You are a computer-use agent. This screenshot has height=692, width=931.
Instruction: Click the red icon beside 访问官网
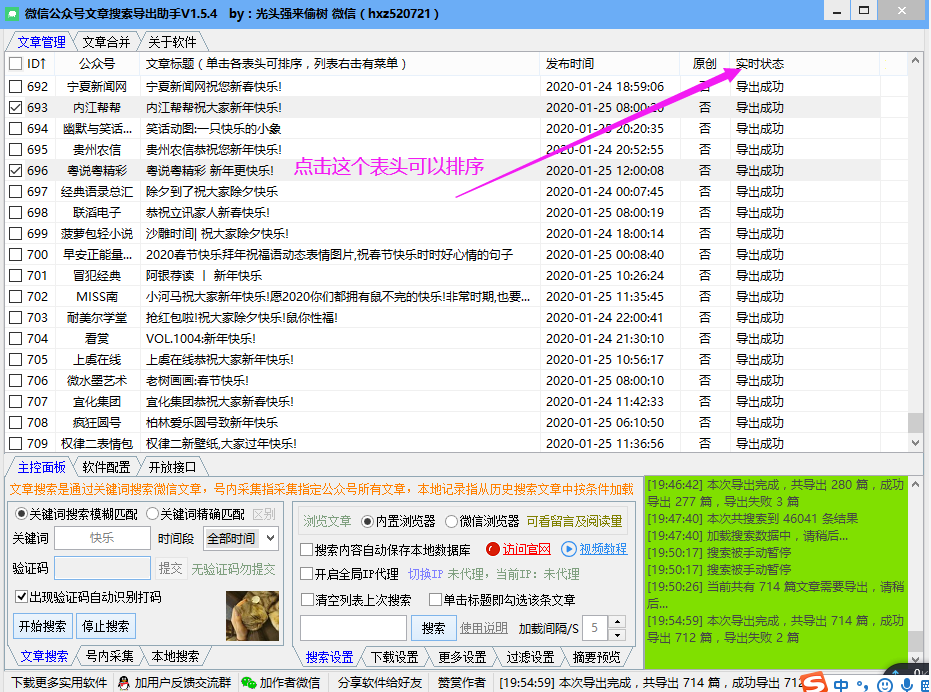coord(492,549)
